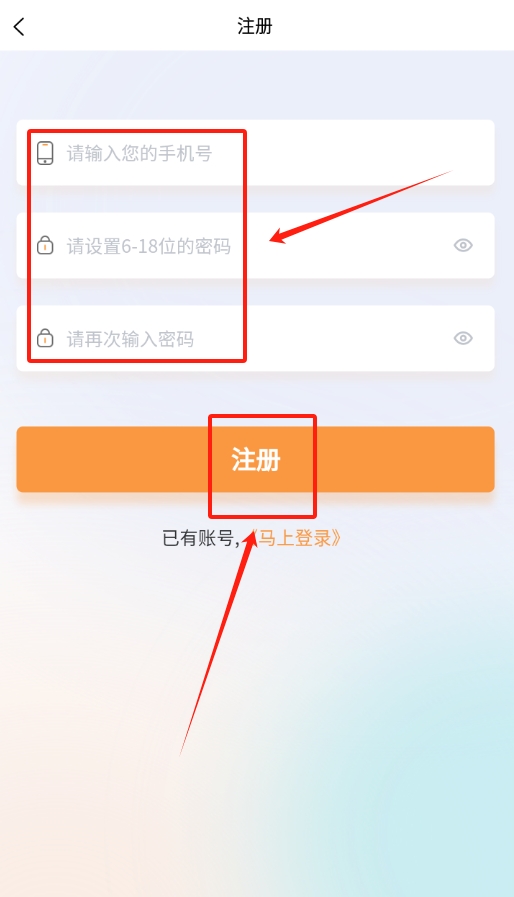Tap the 已有账号 text label
The width and height of the screenshot is (514, 897).
[198, 538]
